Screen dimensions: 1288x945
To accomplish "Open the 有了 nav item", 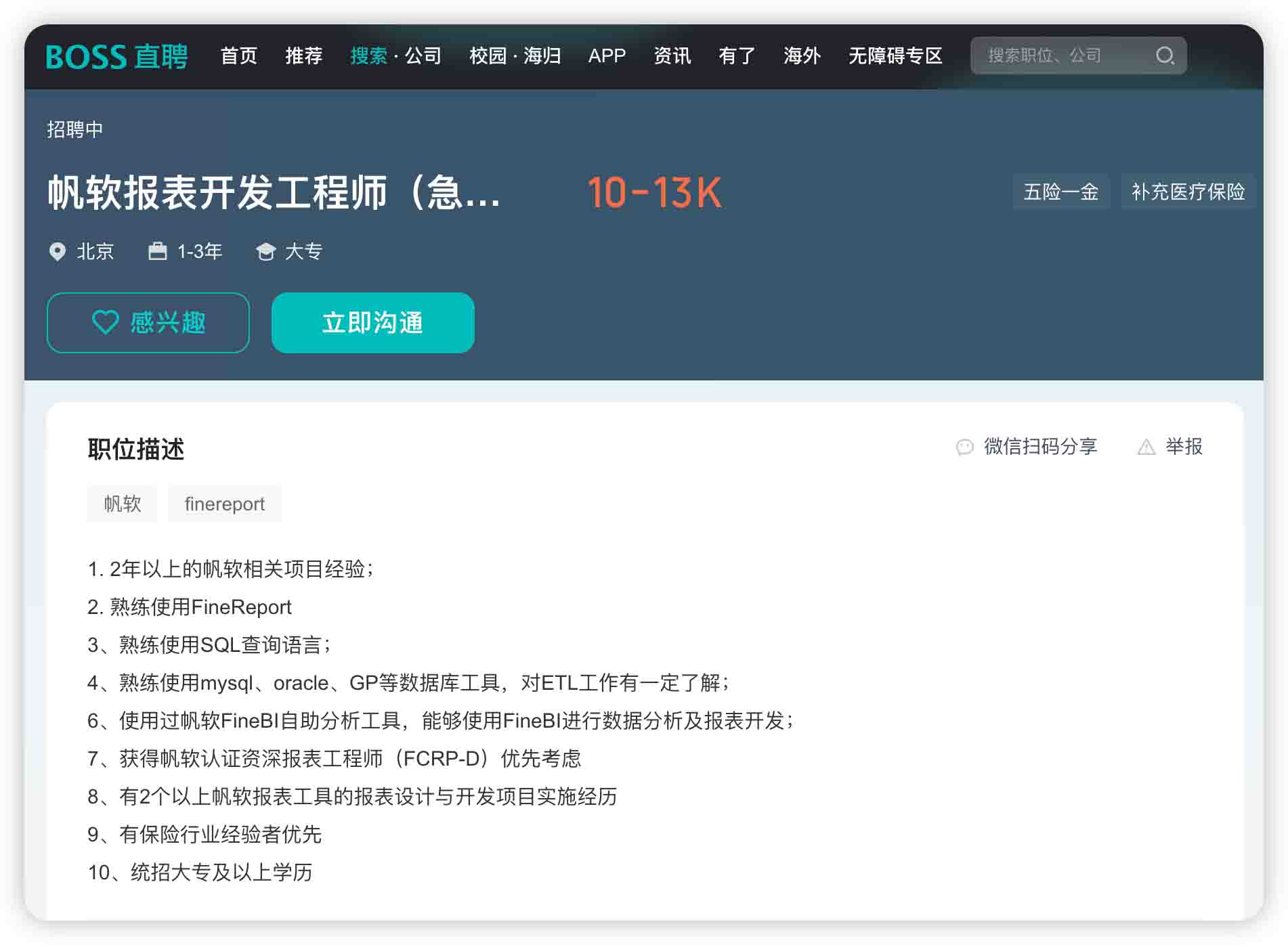I will click(x=737, y=56).
